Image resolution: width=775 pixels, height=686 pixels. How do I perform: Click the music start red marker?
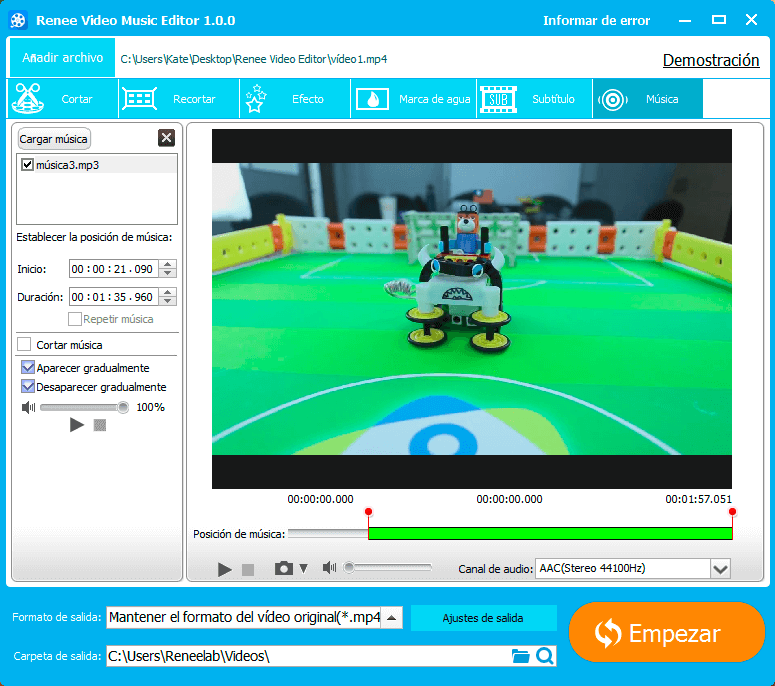(x=368, y=512)
